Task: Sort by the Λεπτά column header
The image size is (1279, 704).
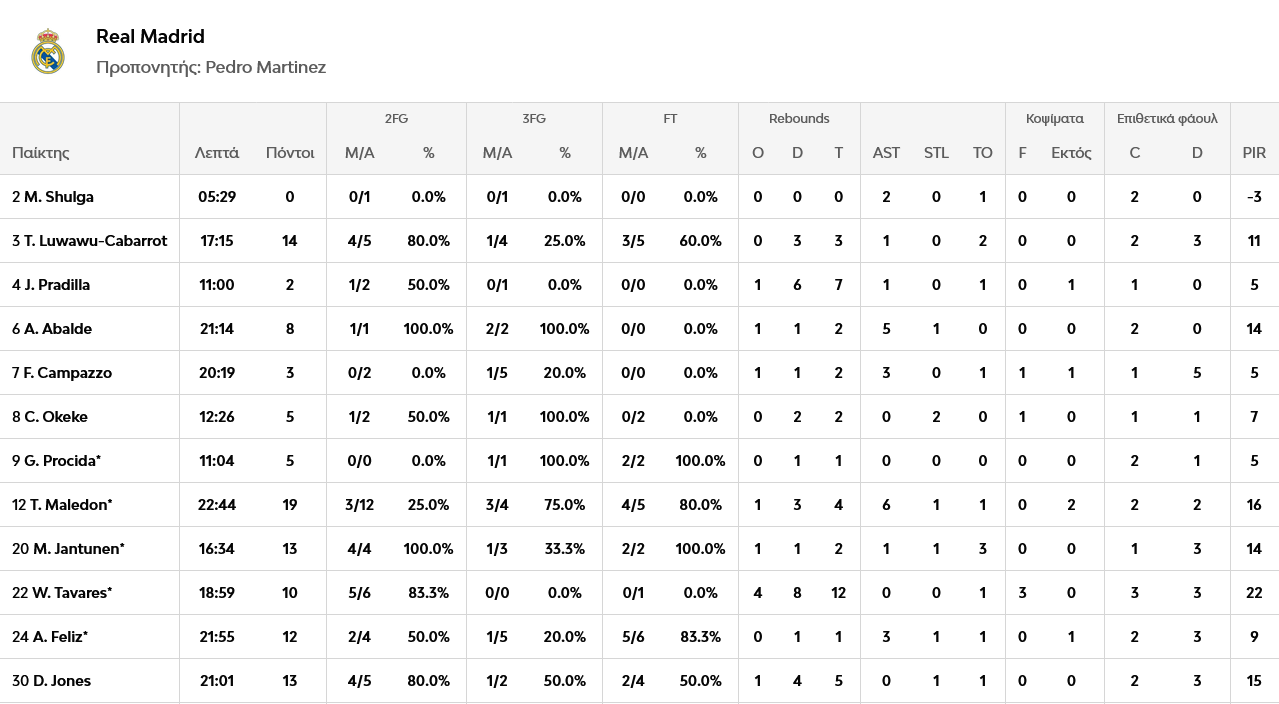Action: (217, 153)
